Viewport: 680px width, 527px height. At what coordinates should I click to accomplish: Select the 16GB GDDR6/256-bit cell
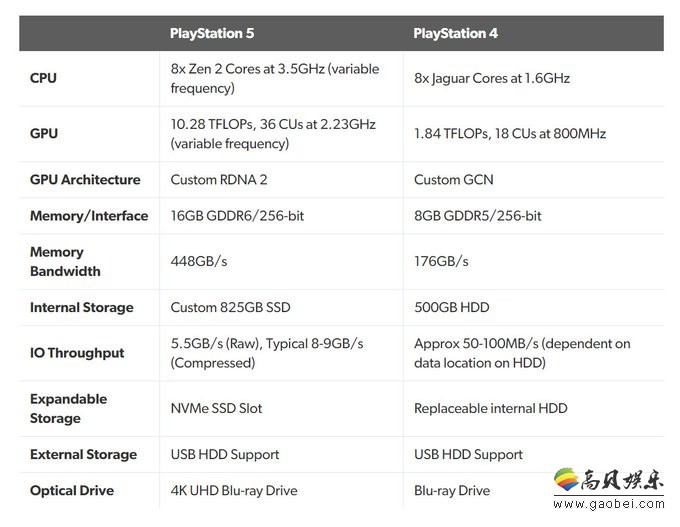(x=237, y=216)
